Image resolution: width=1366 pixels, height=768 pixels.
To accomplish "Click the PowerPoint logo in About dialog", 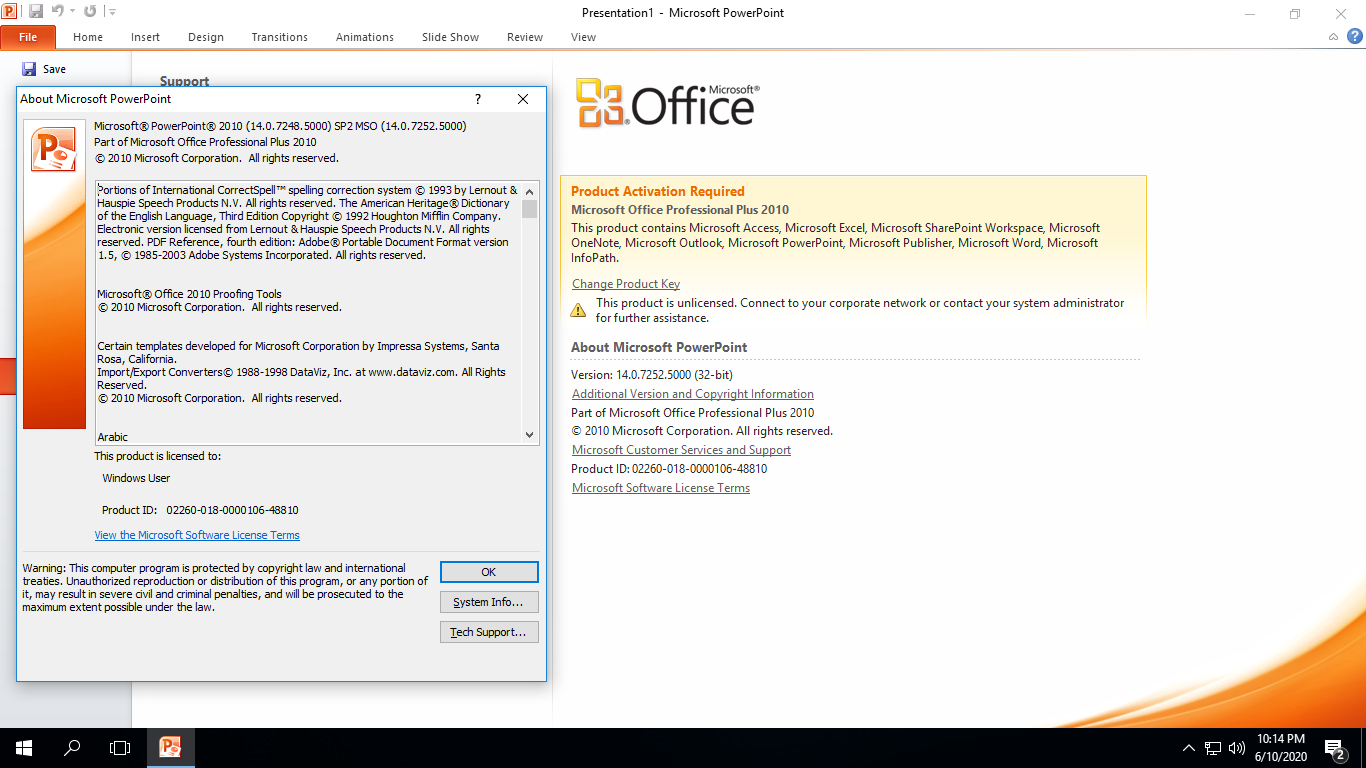I will coord(54,149).
